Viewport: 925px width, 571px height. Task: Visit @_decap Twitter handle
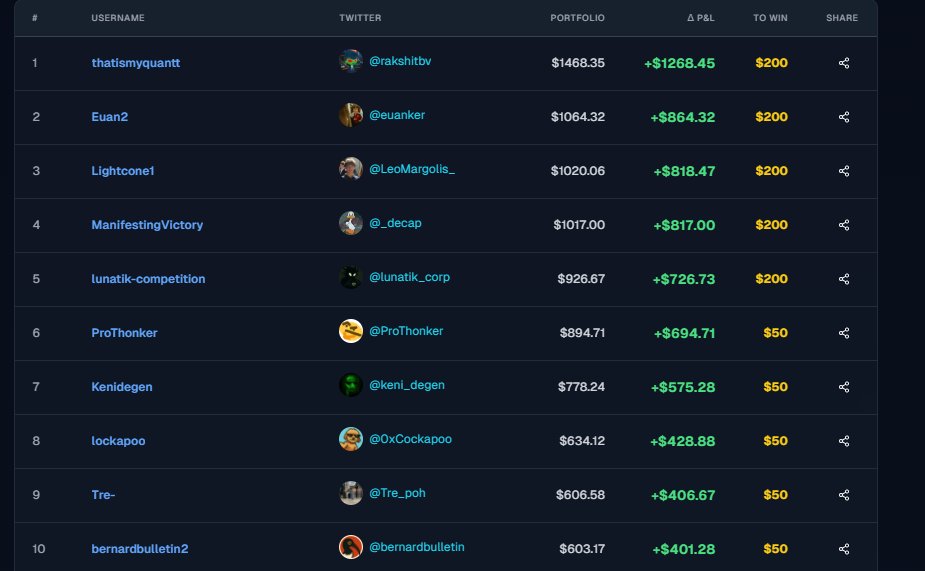(395, 224)
